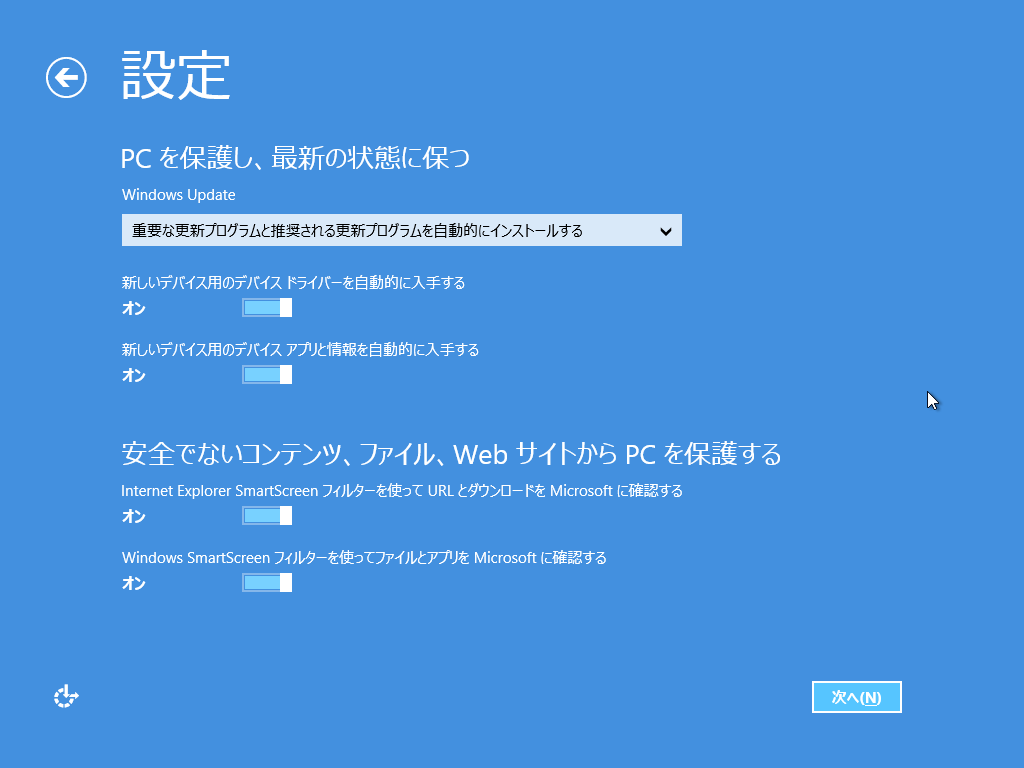
Task: Click the Windows SmartScreen description text
Action: coord(364,558)
